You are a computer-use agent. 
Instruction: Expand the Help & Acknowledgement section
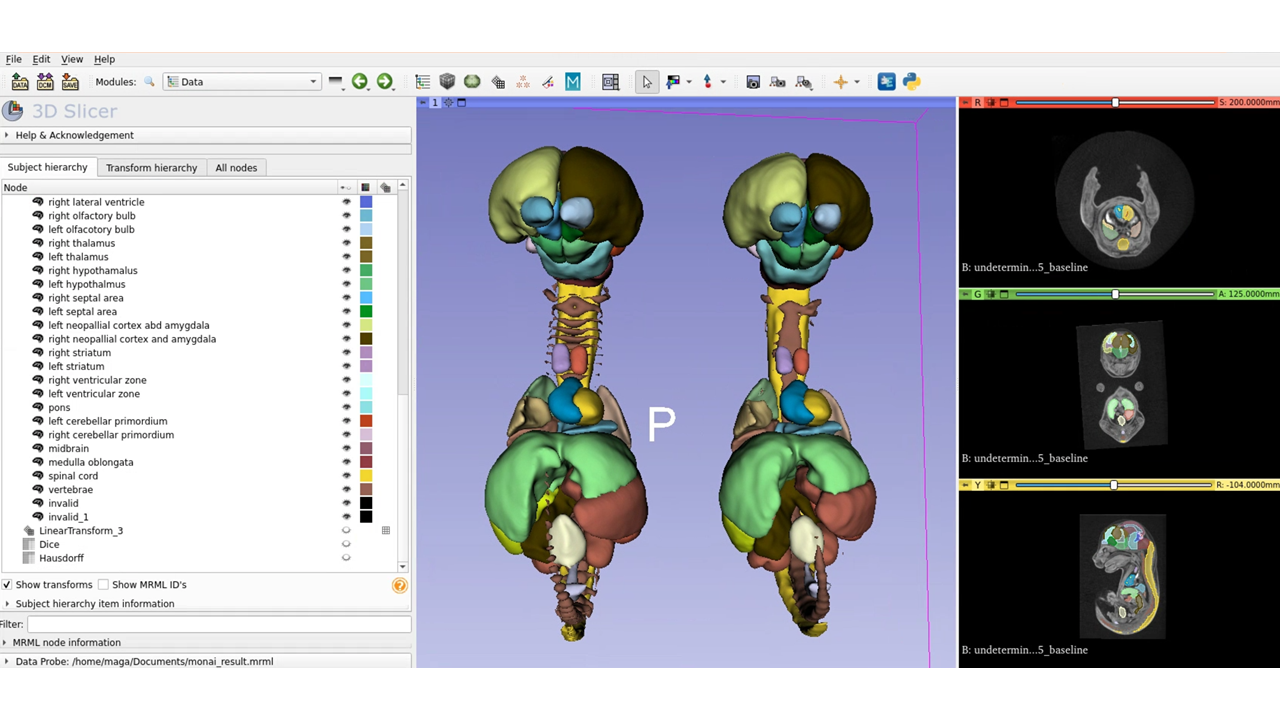[74, 135]
